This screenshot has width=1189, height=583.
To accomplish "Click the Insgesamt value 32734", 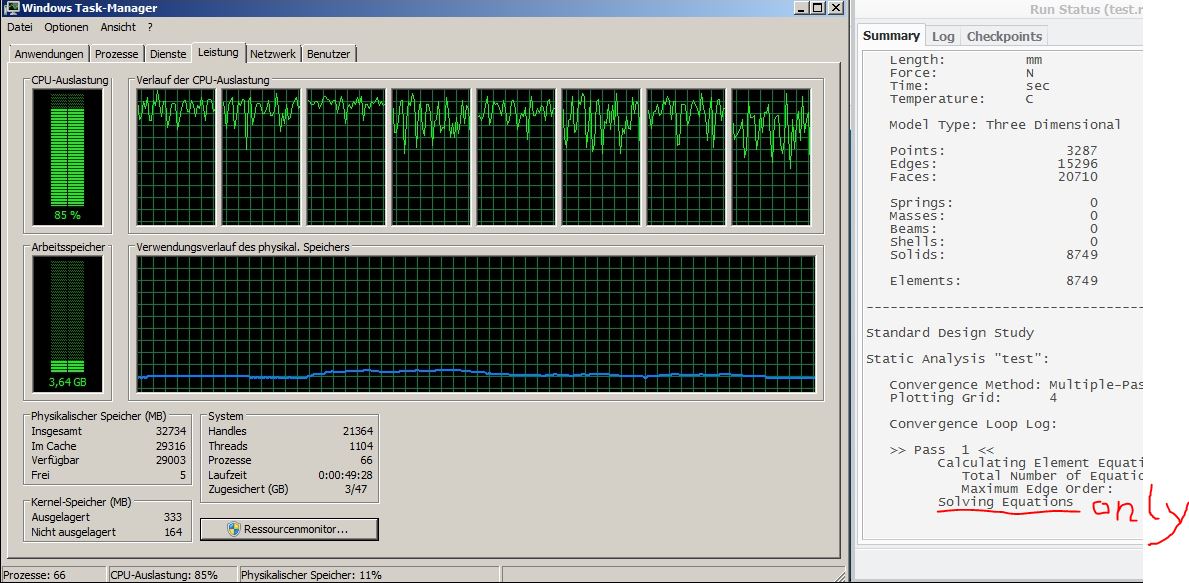I will click(x=171, y=431).
